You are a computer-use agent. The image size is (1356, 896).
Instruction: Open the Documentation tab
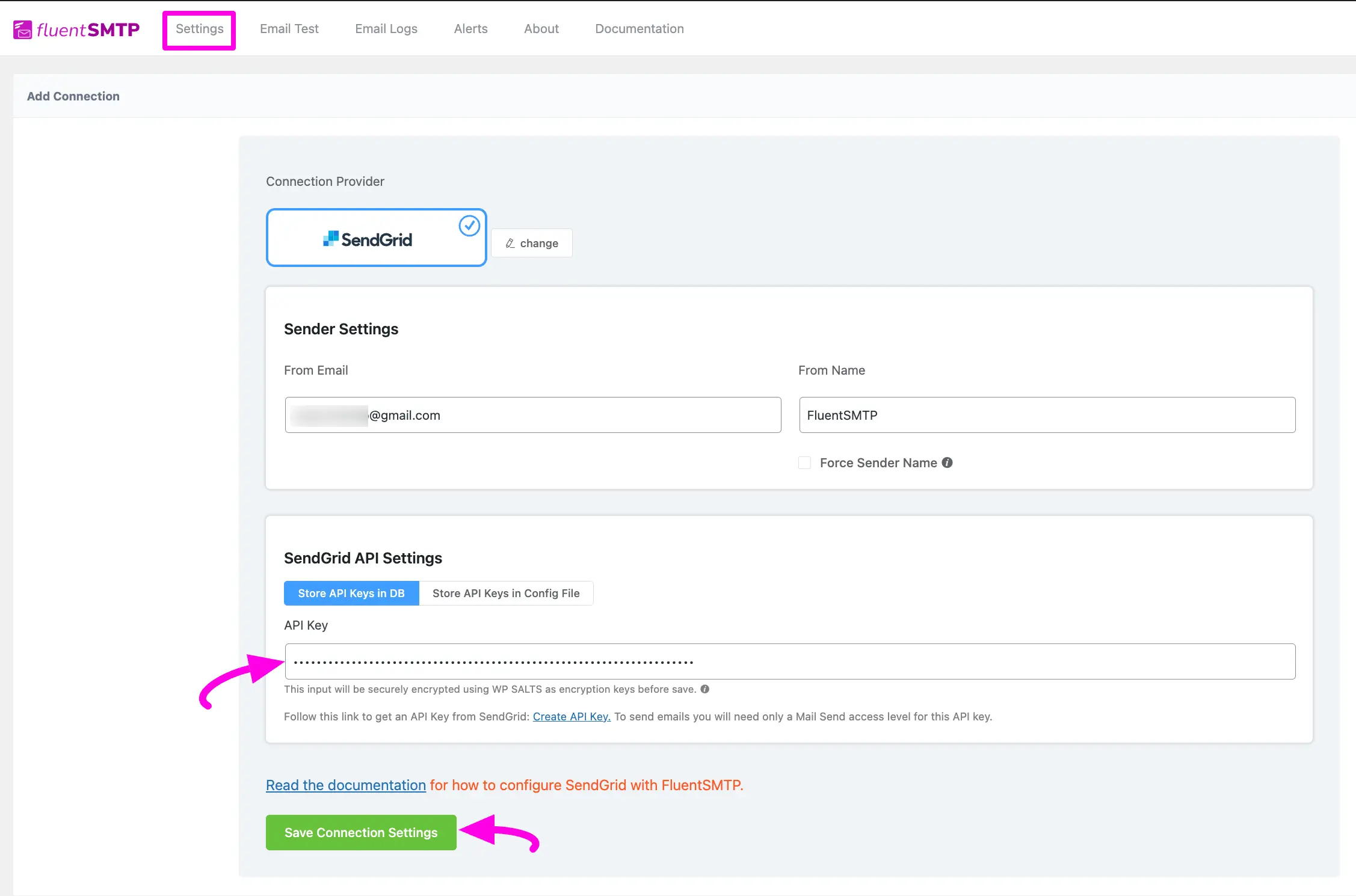tap(639, 29)
